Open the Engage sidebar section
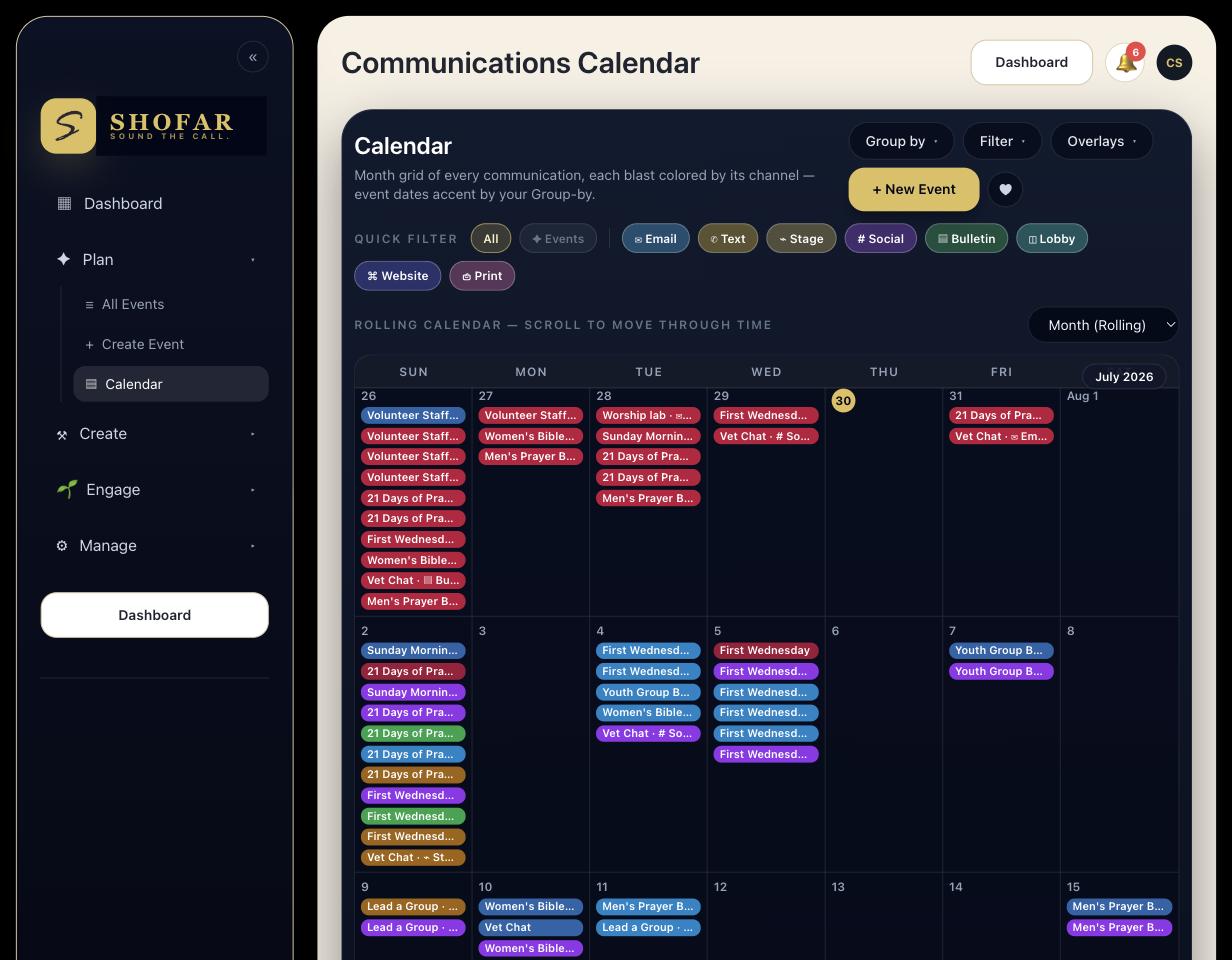The height and width of the screenshot is (960, 1232). pyautogui.click(x=155, y=489)
